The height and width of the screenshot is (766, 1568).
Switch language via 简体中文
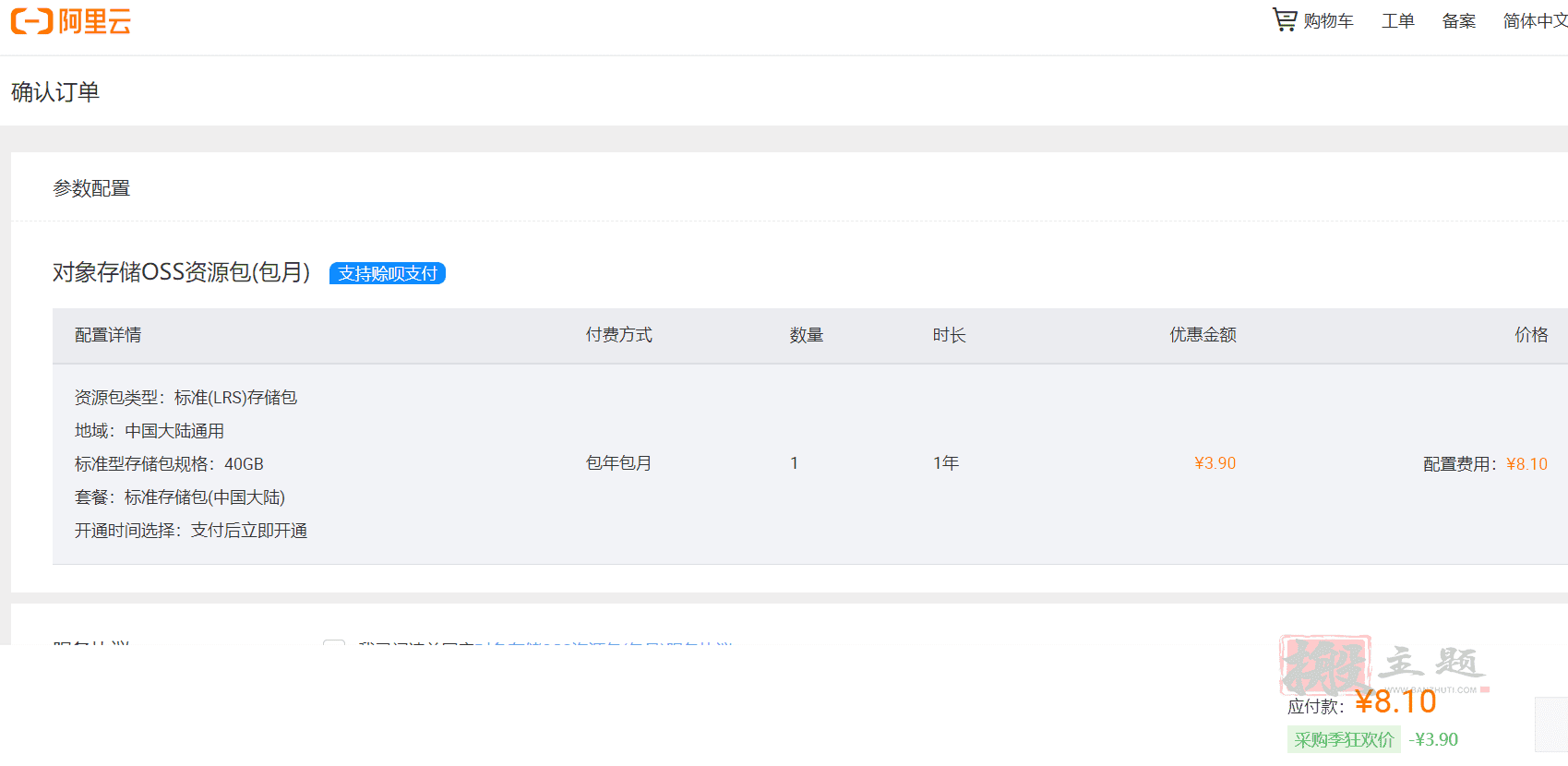coord(1535,21)
